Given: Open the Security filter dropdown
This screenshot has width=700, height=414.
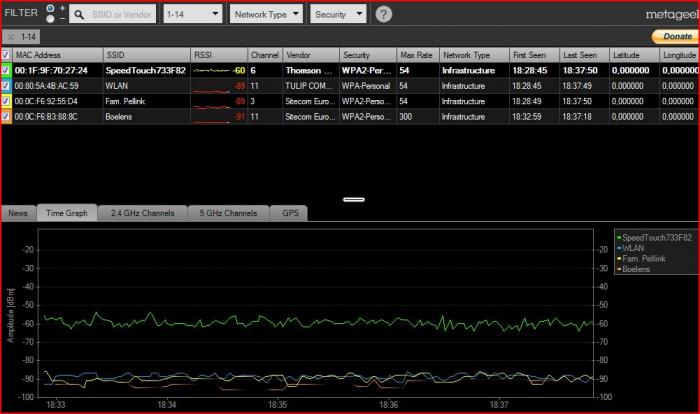Looking at the screenshot, I should click(x=338, y=14).
